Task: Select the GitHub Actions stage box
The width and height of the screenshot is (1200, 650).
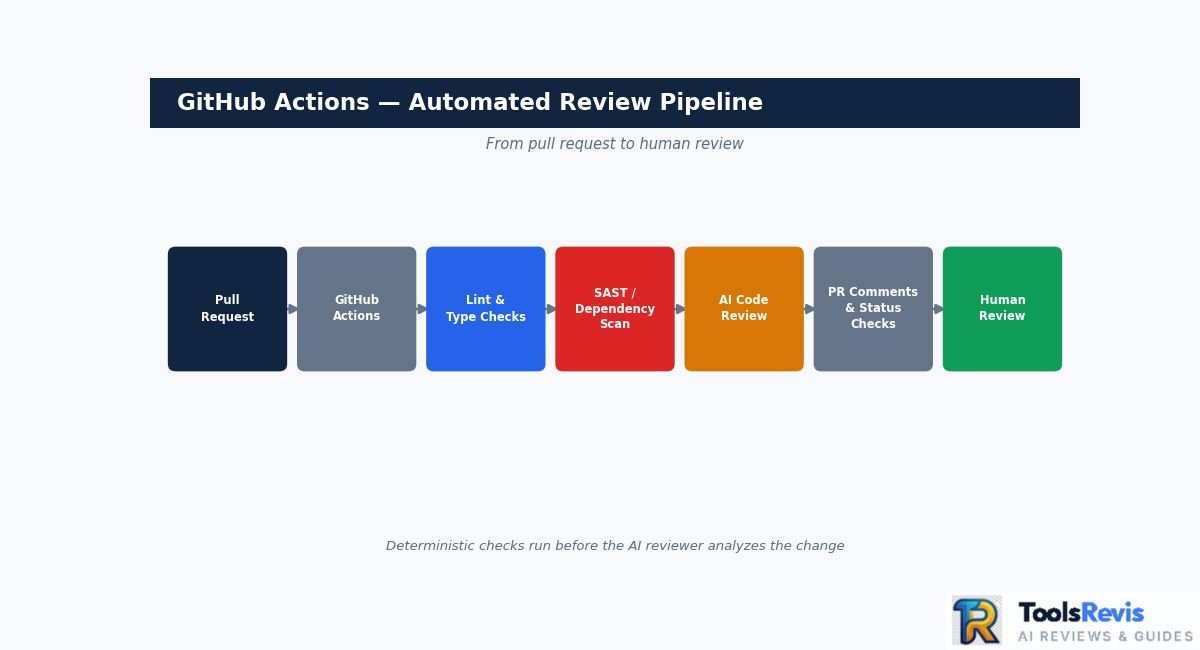Action: [x=356, y=309]
